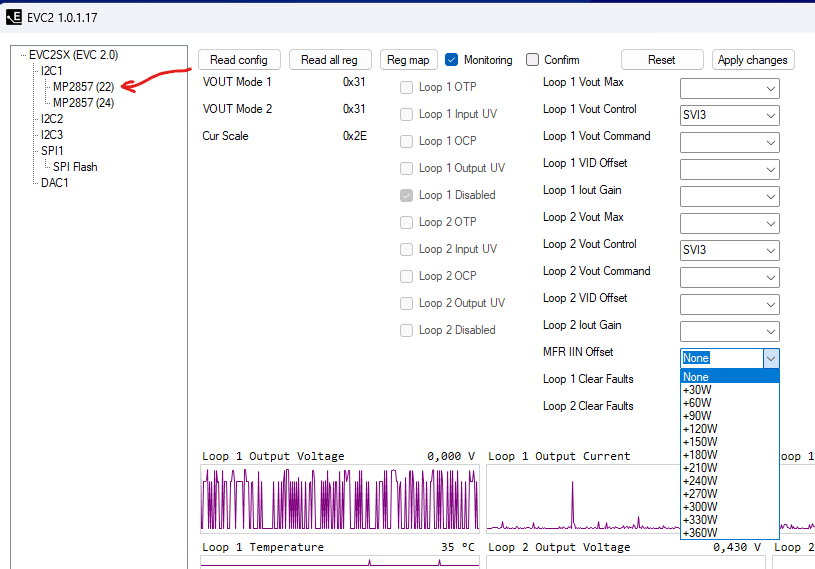Select the I2C3 tree node
This screenshot has height=569, width=815.
pos(52,135)
